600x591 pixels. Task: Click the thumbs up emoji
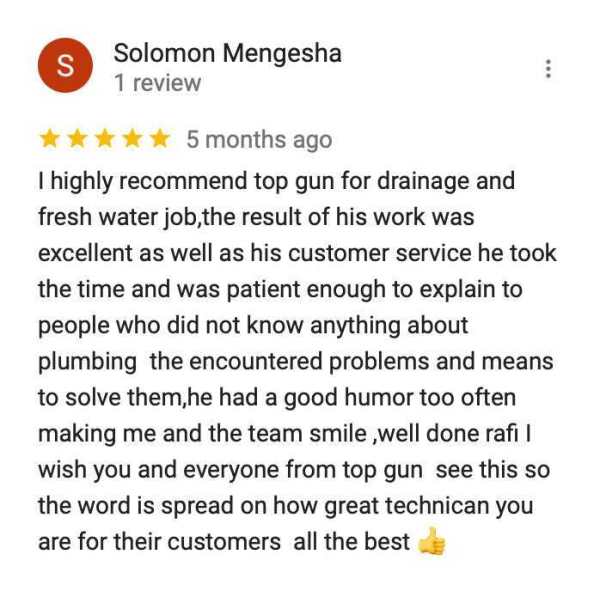point(431,541)
